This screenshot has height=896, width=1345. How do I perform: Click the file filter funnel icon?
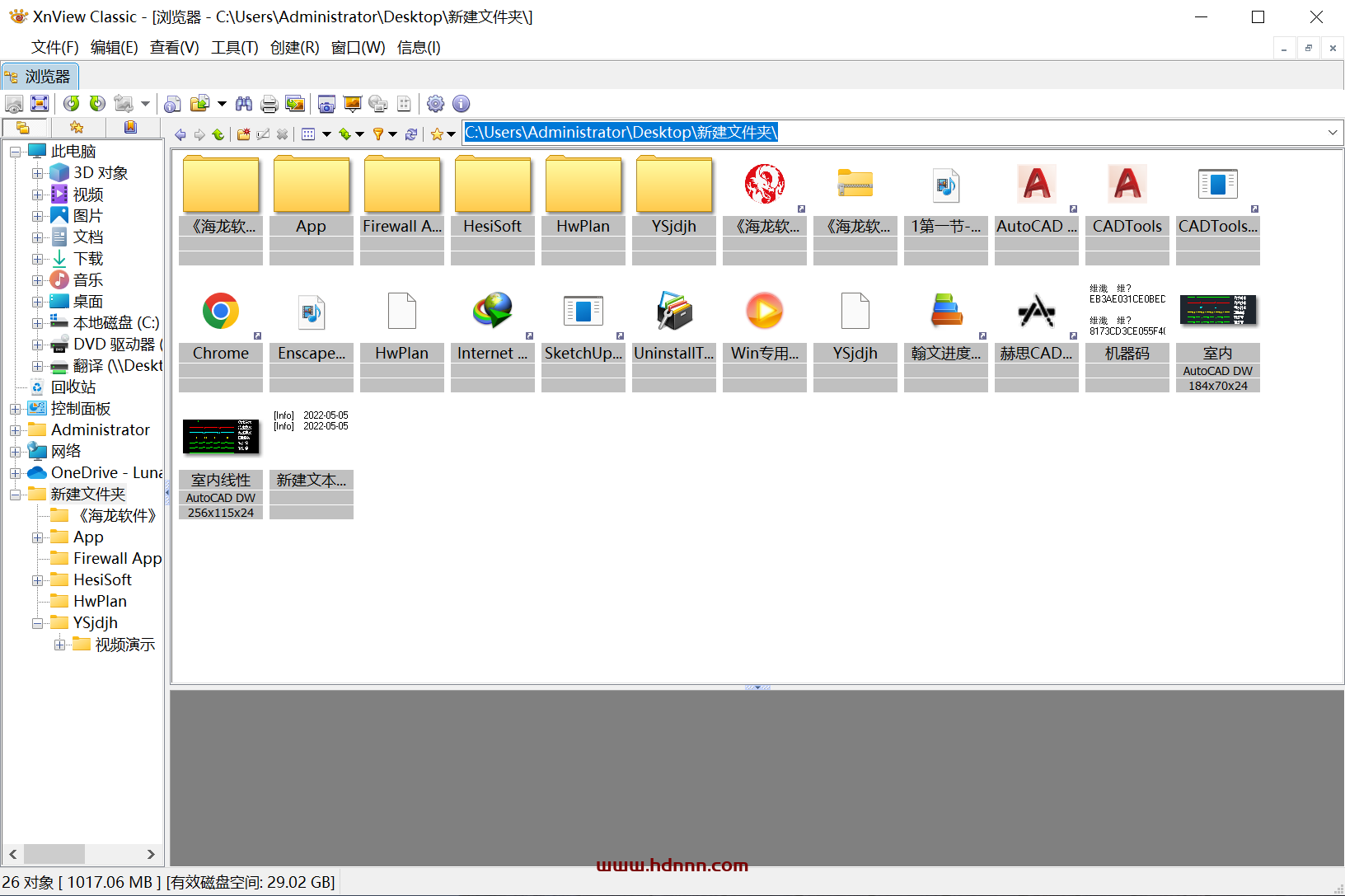tap(378, 134)
